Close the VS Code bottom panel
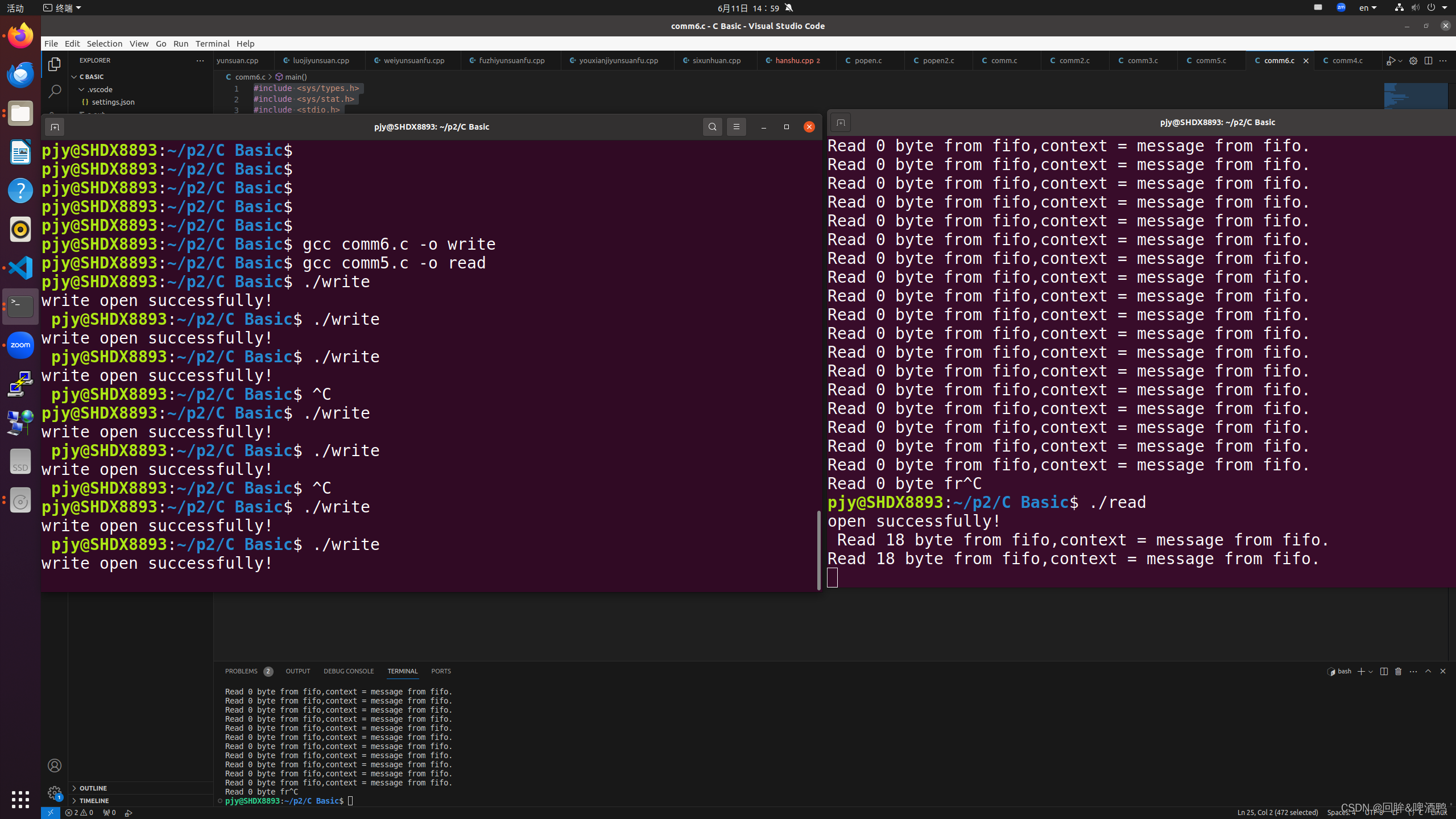The image size is (1456, 819). pos(1443,672)
